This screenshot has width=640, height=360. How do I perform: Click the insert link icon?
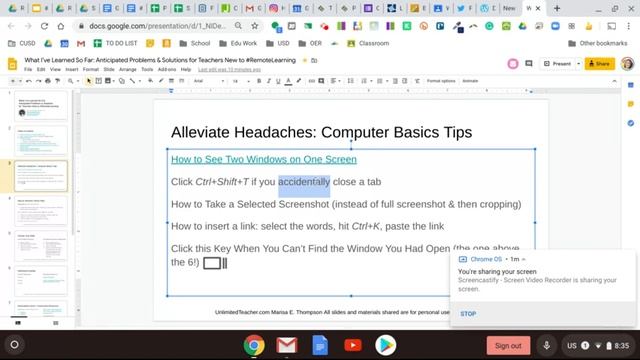311,81
